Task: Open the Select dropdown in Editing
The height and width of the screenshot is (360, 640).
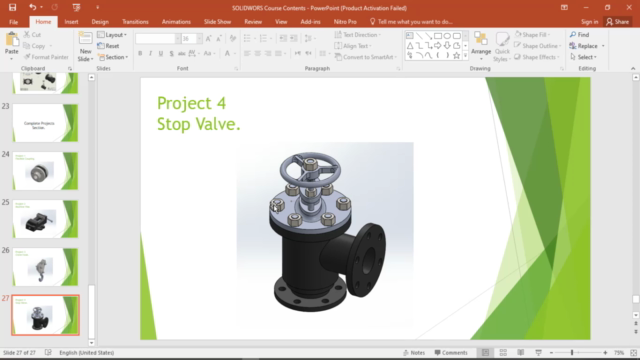Action: coord(583,57)
